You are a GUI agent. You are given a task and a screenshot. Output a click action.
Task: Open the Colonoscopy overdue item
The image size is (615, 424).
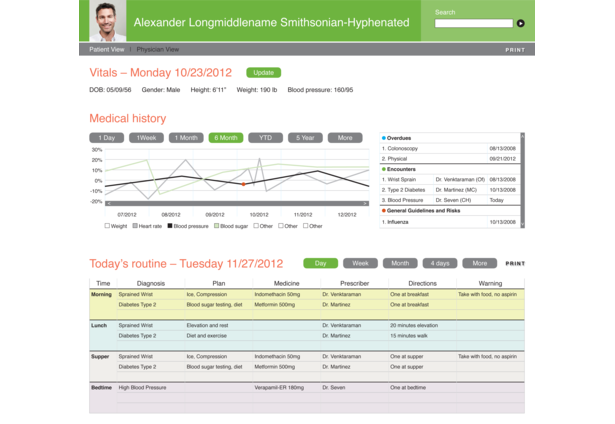[449, 149]
